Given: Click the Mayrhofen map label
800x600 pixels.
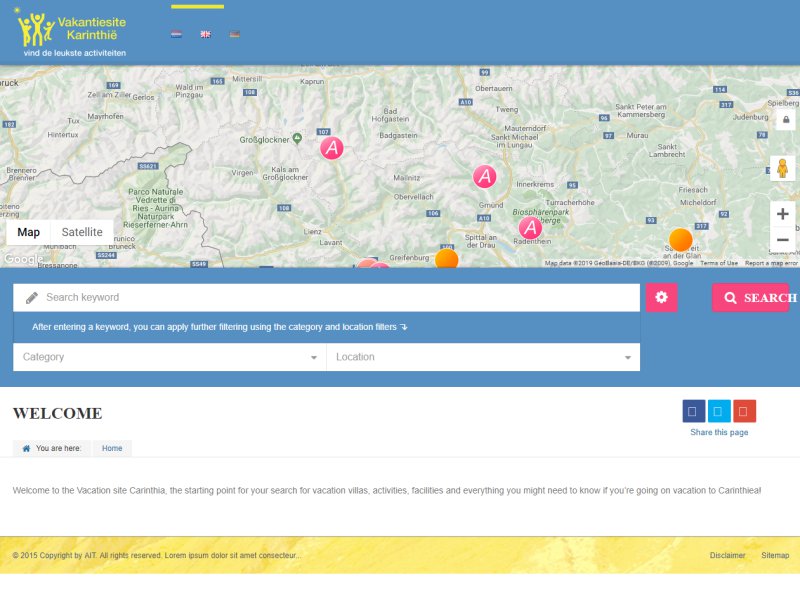Looking at the screenshot, I should [105, 116].
